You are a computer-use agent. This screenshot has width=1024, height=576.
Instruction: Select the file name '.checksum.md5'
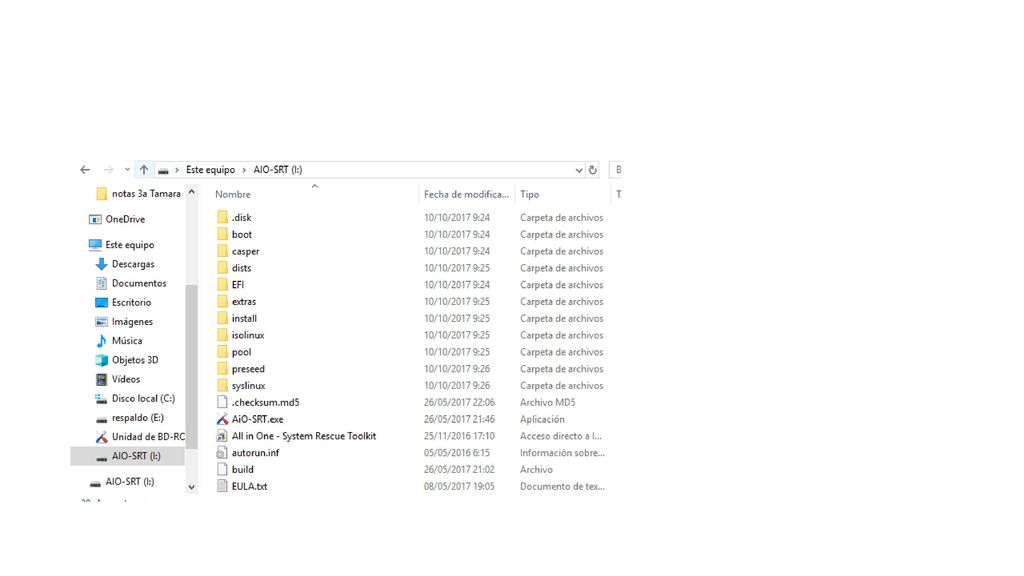(265, 402)
